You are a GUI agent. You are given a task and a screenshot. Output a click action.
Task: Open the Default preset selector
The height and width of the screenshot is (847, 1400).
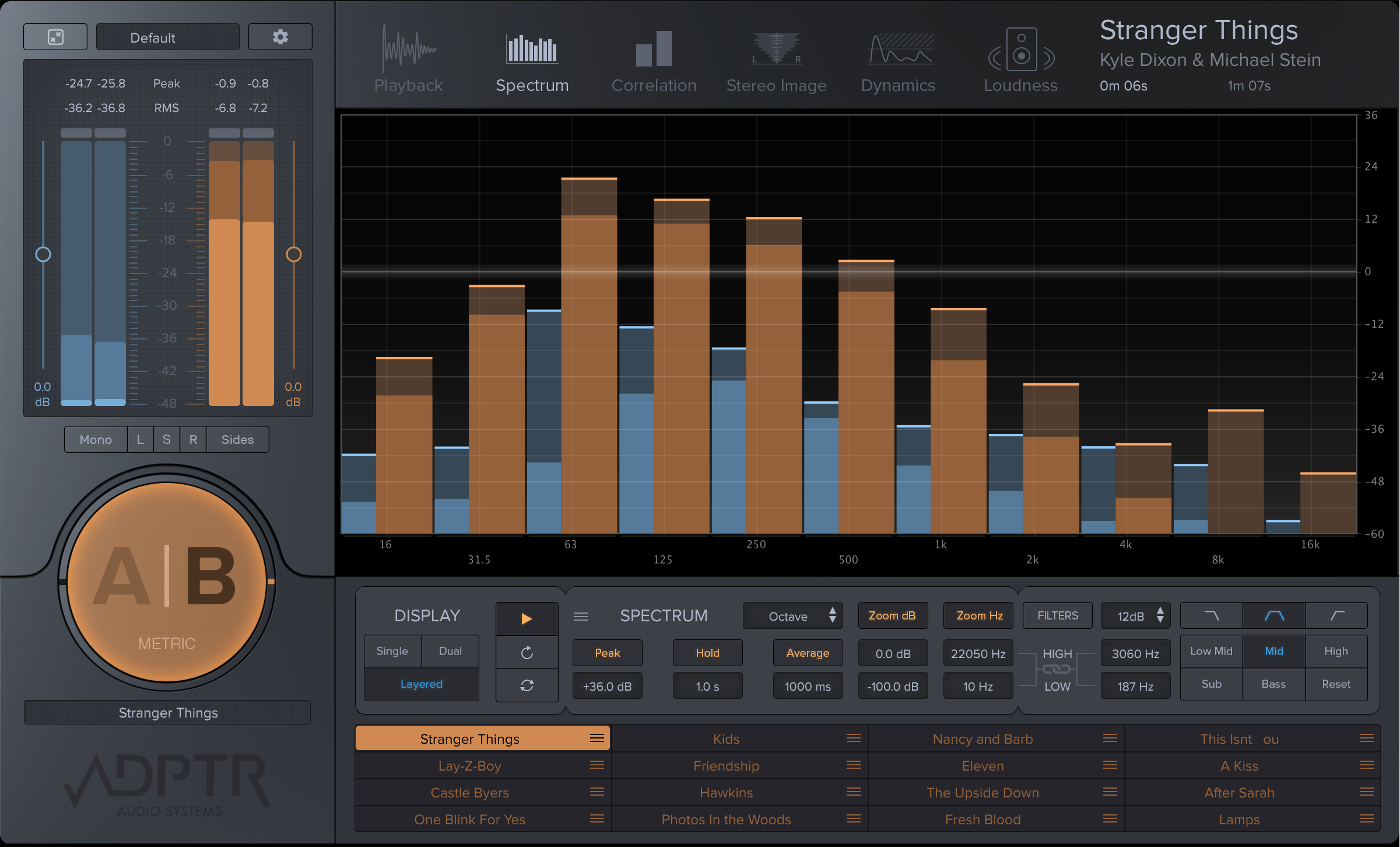[167, 37]
